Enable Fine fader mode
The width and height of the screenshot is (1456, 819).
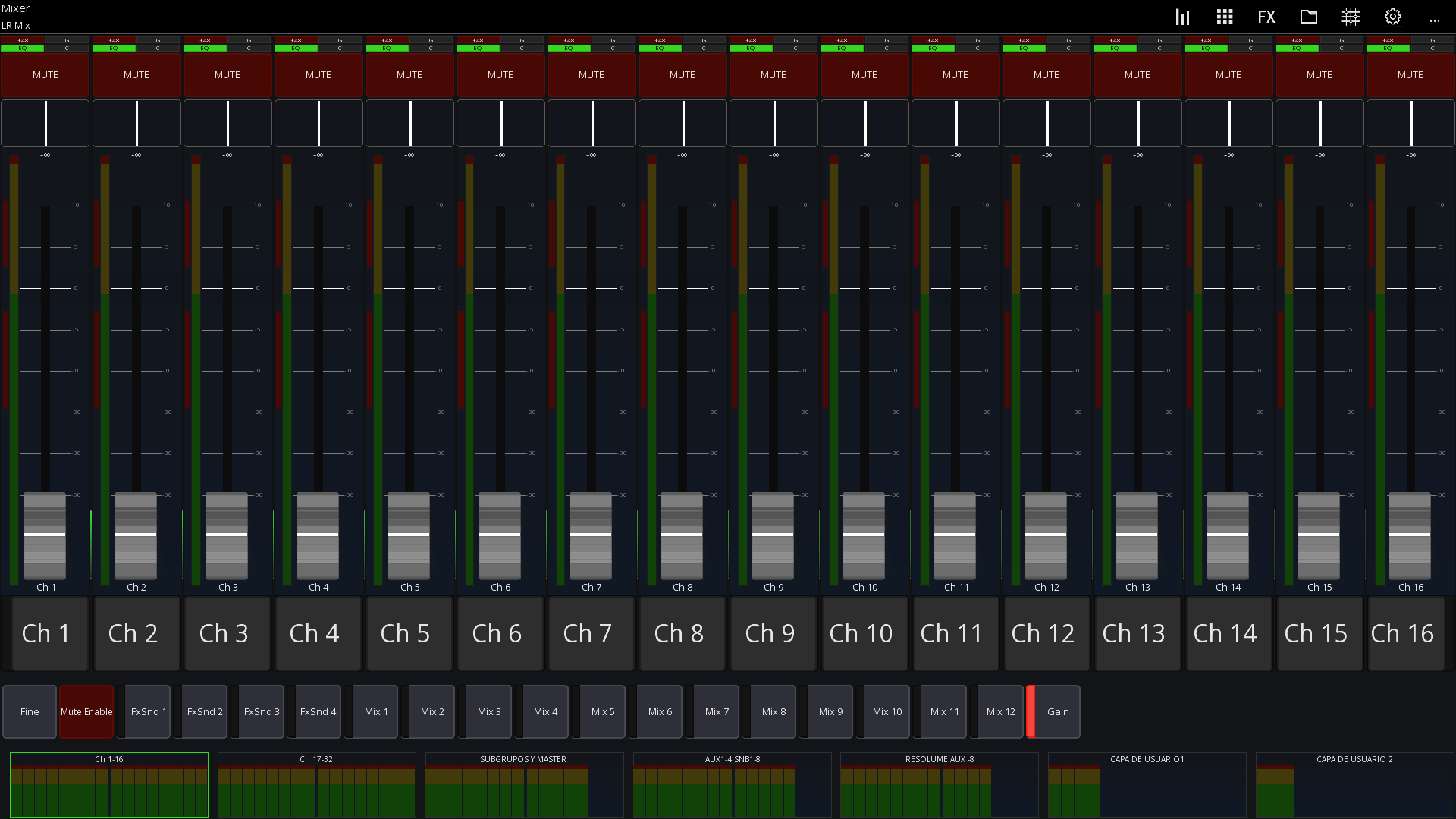click(x=30, y=711)
